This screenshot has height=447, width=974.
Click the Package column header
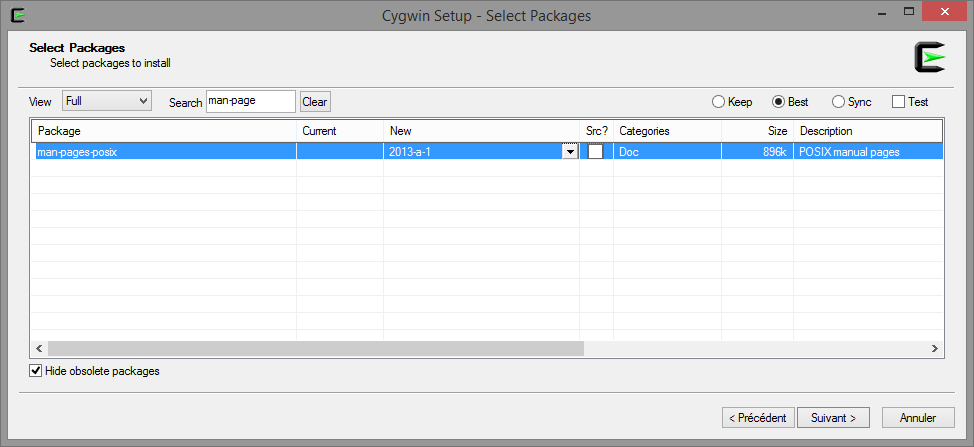pos(164,131)
